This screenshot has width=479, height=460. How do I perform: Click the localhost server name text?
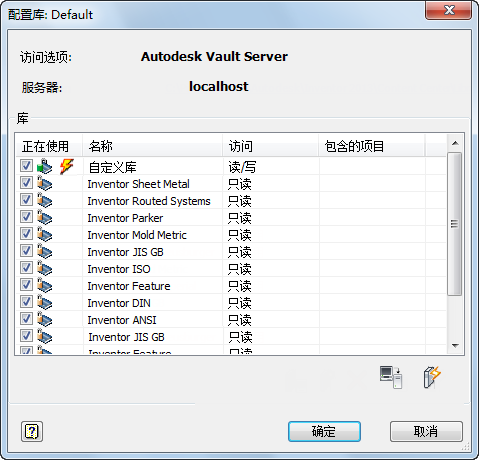tap(219, 87)
